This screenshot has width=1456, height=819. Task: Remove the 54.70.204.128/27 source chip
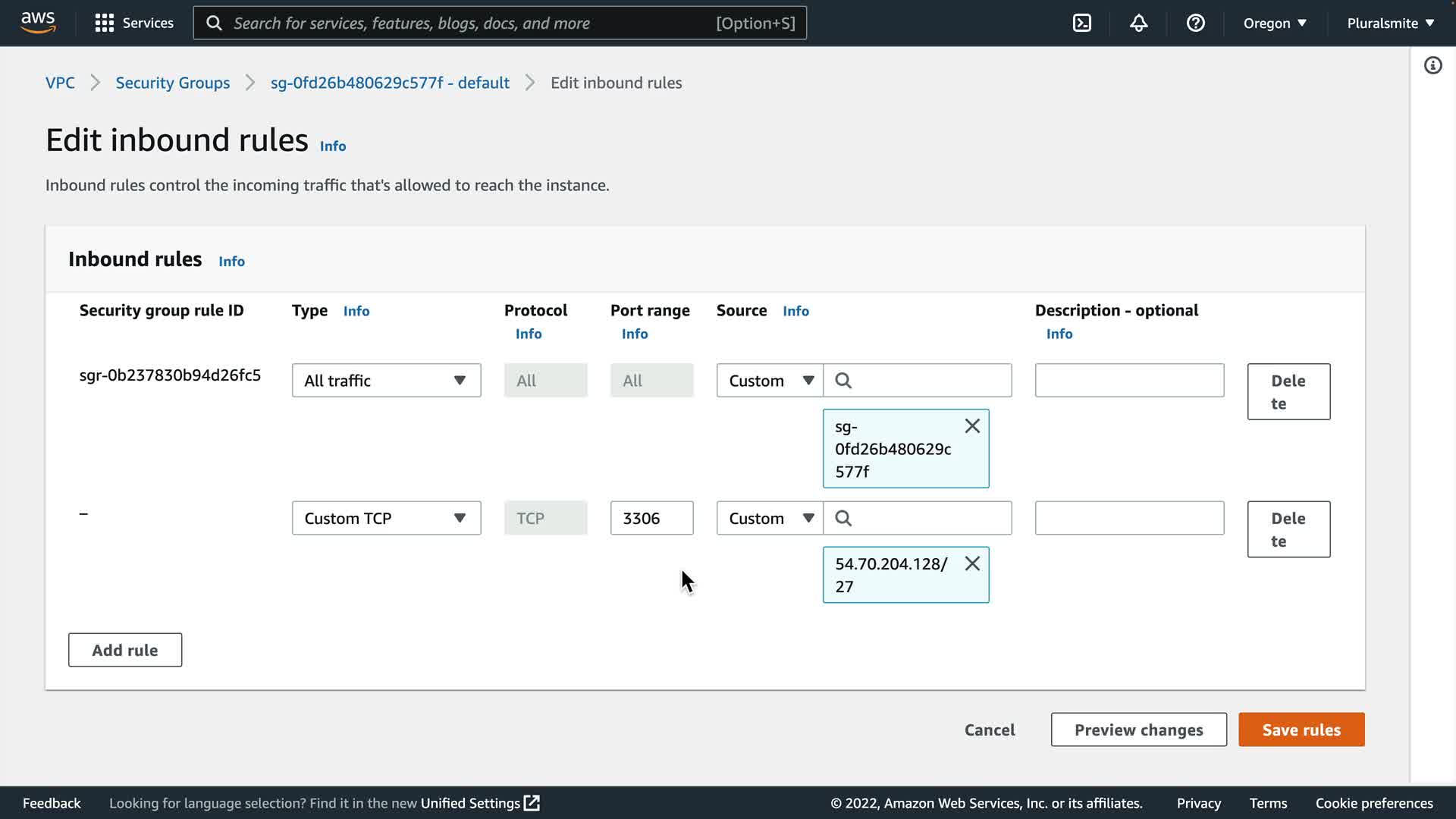972,563
